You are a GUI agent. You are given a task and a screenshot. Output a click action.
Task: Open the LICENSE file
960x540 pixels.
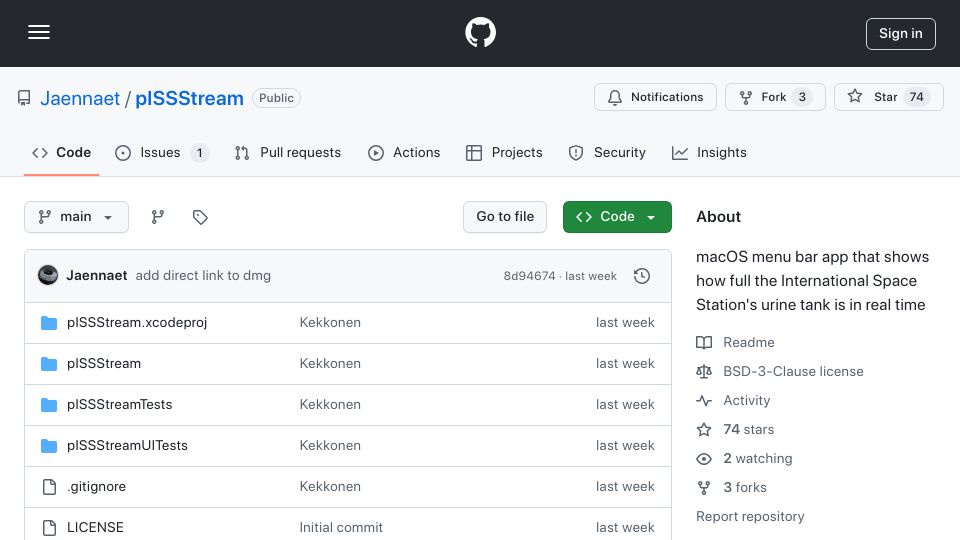pos(96,528)
